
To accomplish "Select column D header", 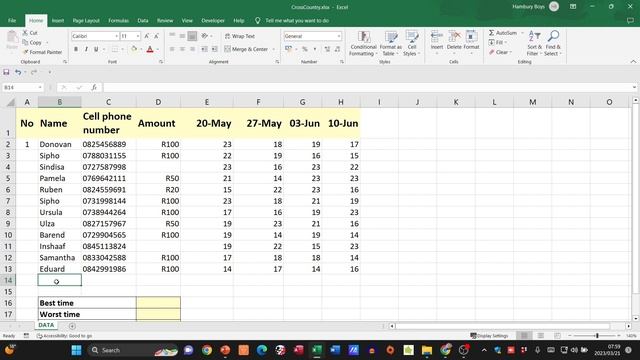I will click(158, 102).
